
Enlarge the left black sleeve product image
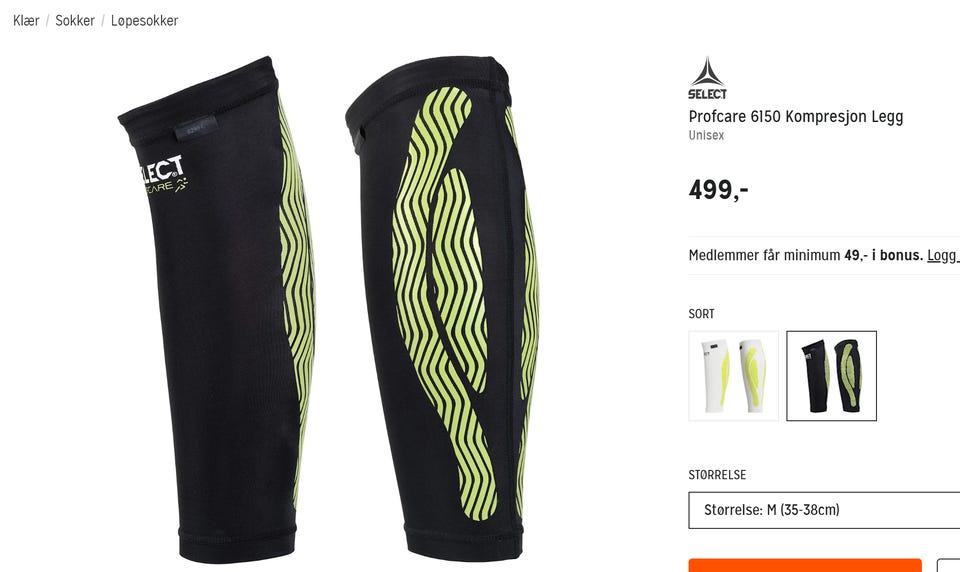point(217,309)
